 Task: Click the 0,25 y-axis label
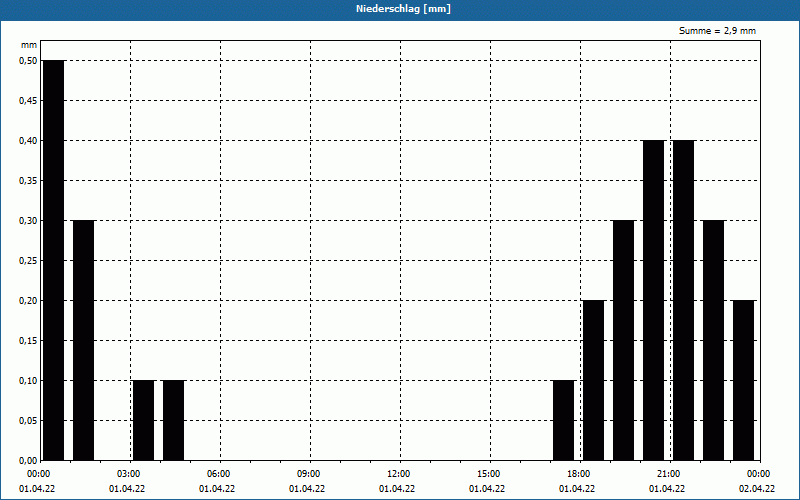pyautogui.click(x=28, y=261)
